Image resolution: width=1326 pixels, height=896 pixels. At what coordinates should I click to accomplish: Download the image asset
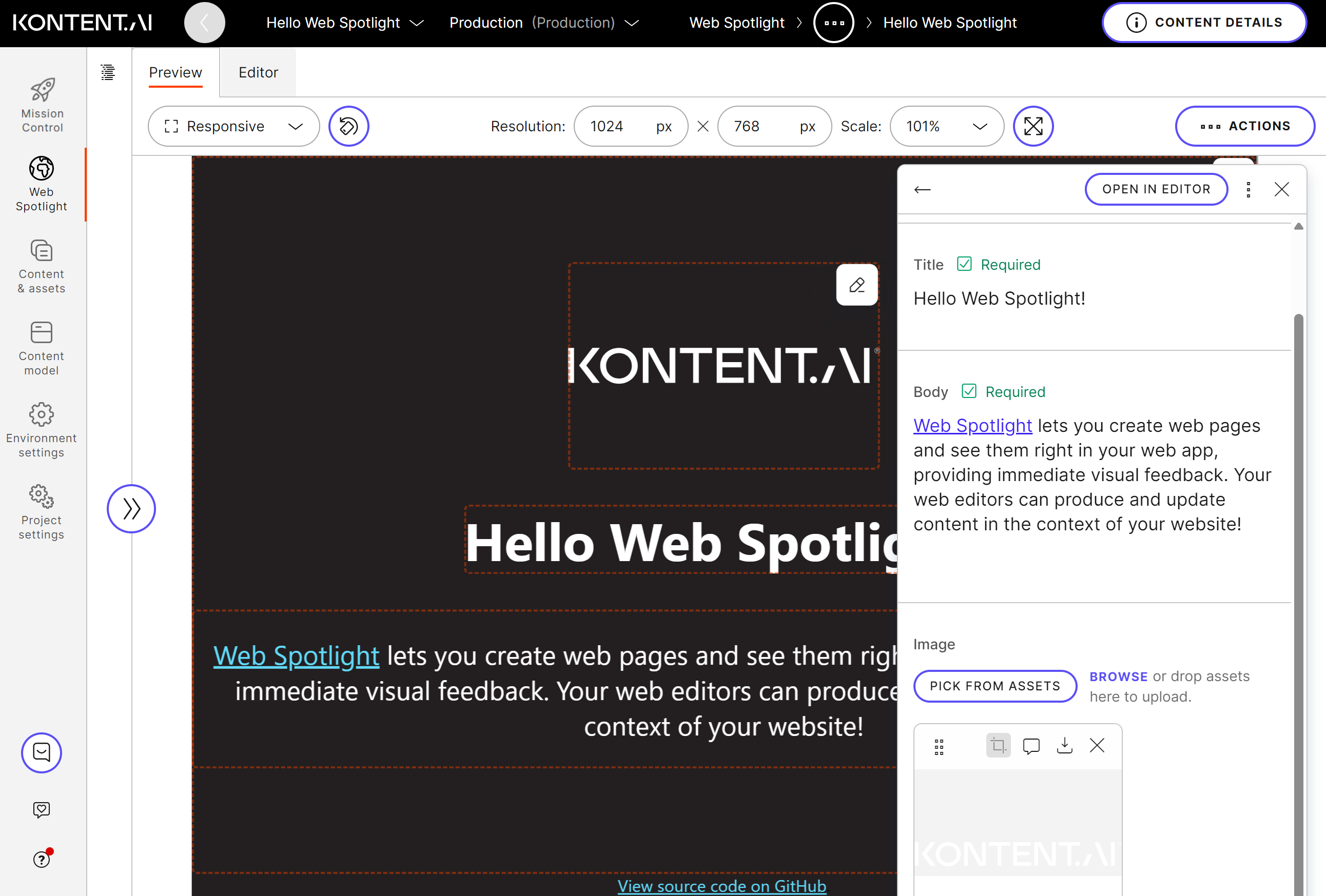click(1065, 745)
